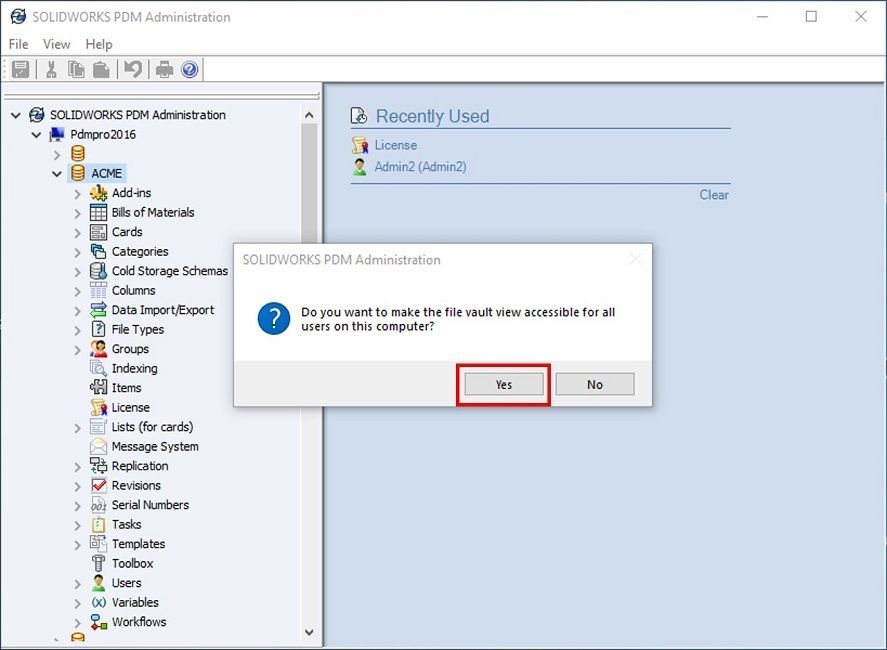Collapse the ACME vault node
The width and height of the screenshot is (887, 650).
click(57, 173)
